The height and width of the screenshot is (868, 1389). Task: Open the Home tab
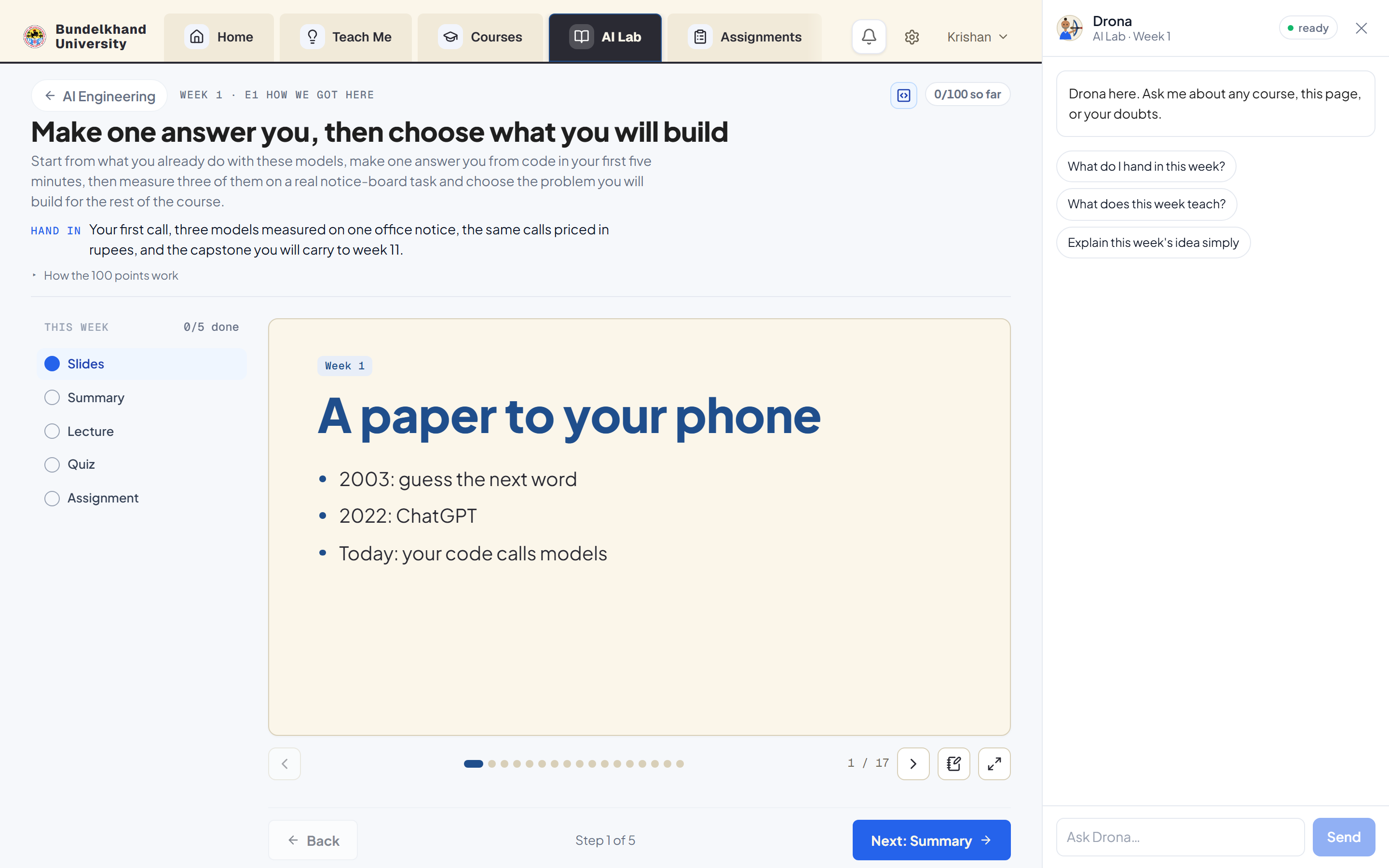pos(219,37)
